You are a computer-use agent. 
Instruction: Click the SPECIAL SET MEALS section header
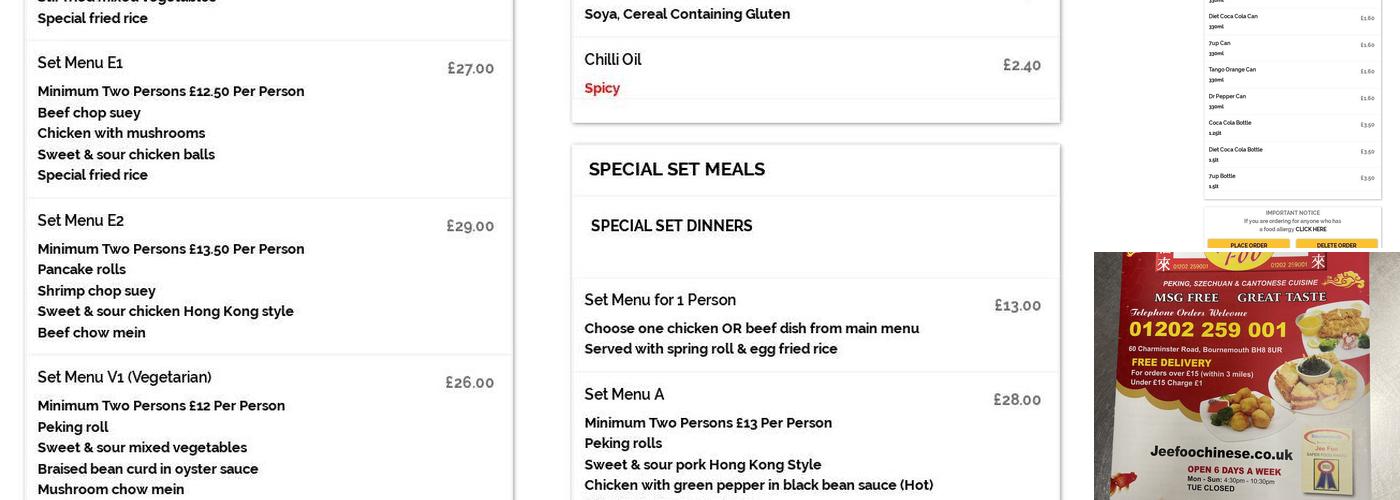pos(677,170)
